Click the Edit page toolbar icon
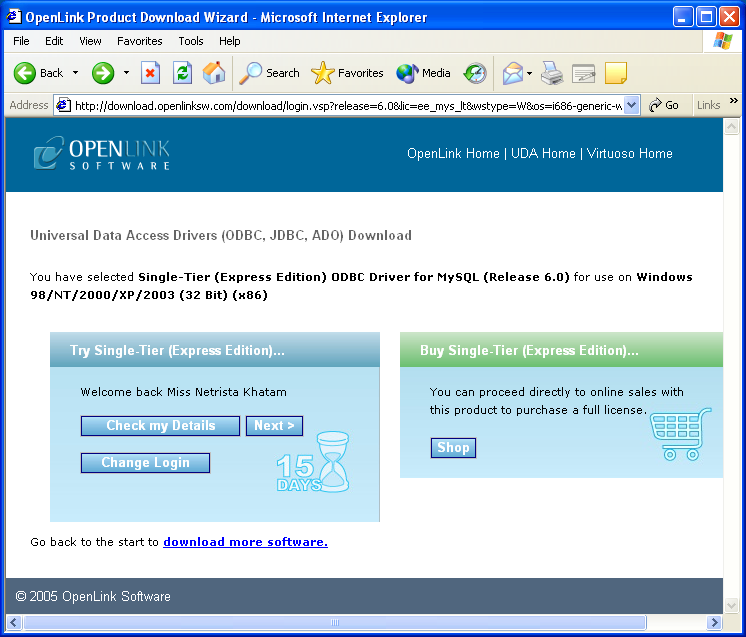Image resolution: width=746 pixels, height=637 pixels. (x=584, y=73)
